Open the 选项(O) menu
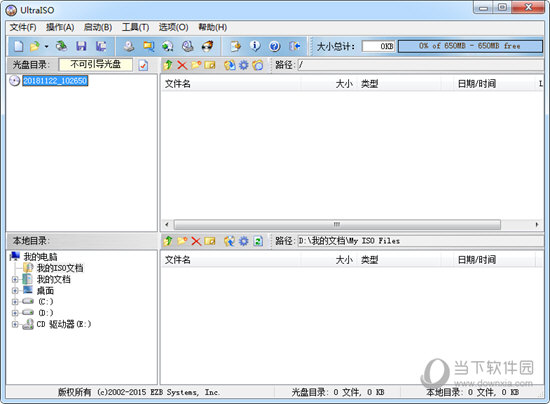The height and width of the screenshot is (404, 550). point(173,27)
